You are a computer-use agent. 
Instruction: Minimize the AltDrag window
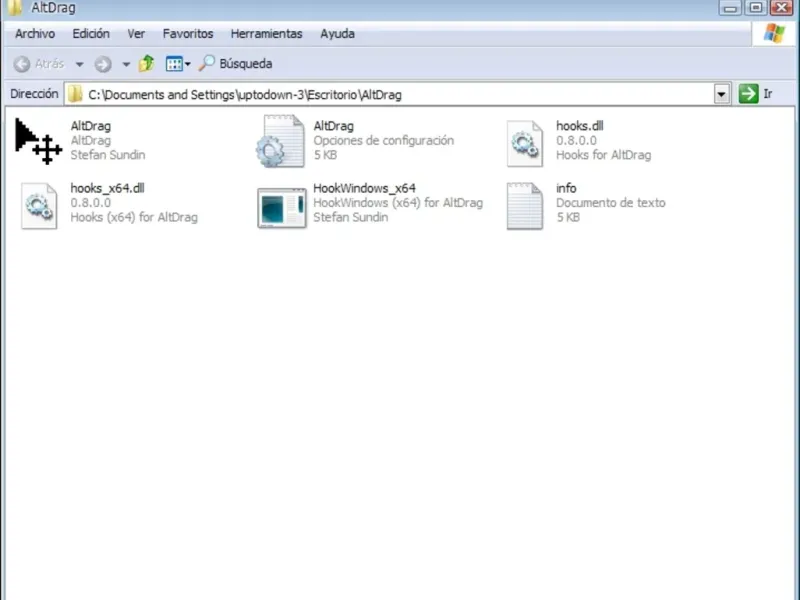(x=730, y=7)
